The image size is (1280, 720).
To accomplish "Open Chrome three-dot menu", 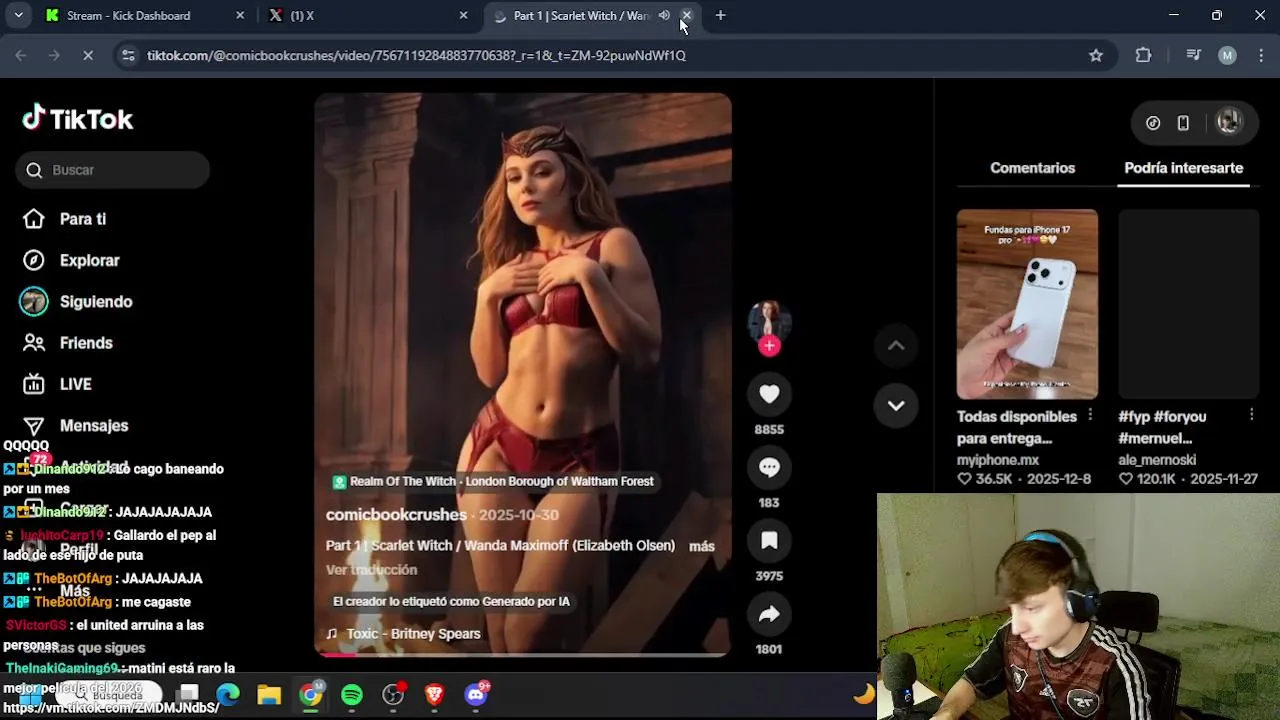I will coord(1259,55).
